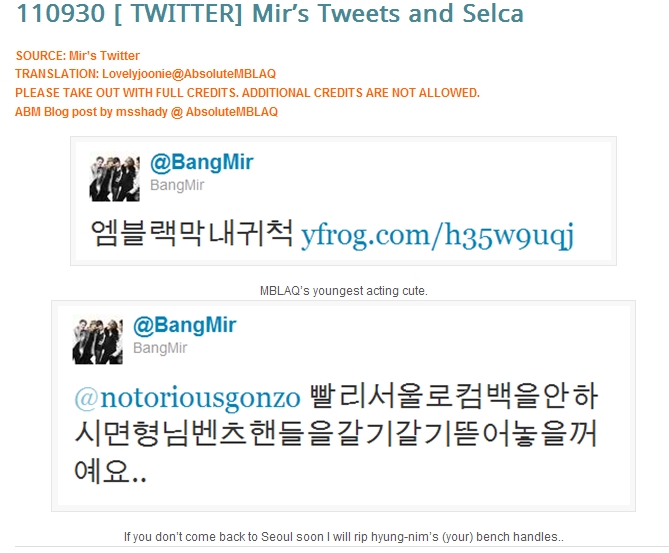Open @BangMir handle in the second tweet

point(185,325)
